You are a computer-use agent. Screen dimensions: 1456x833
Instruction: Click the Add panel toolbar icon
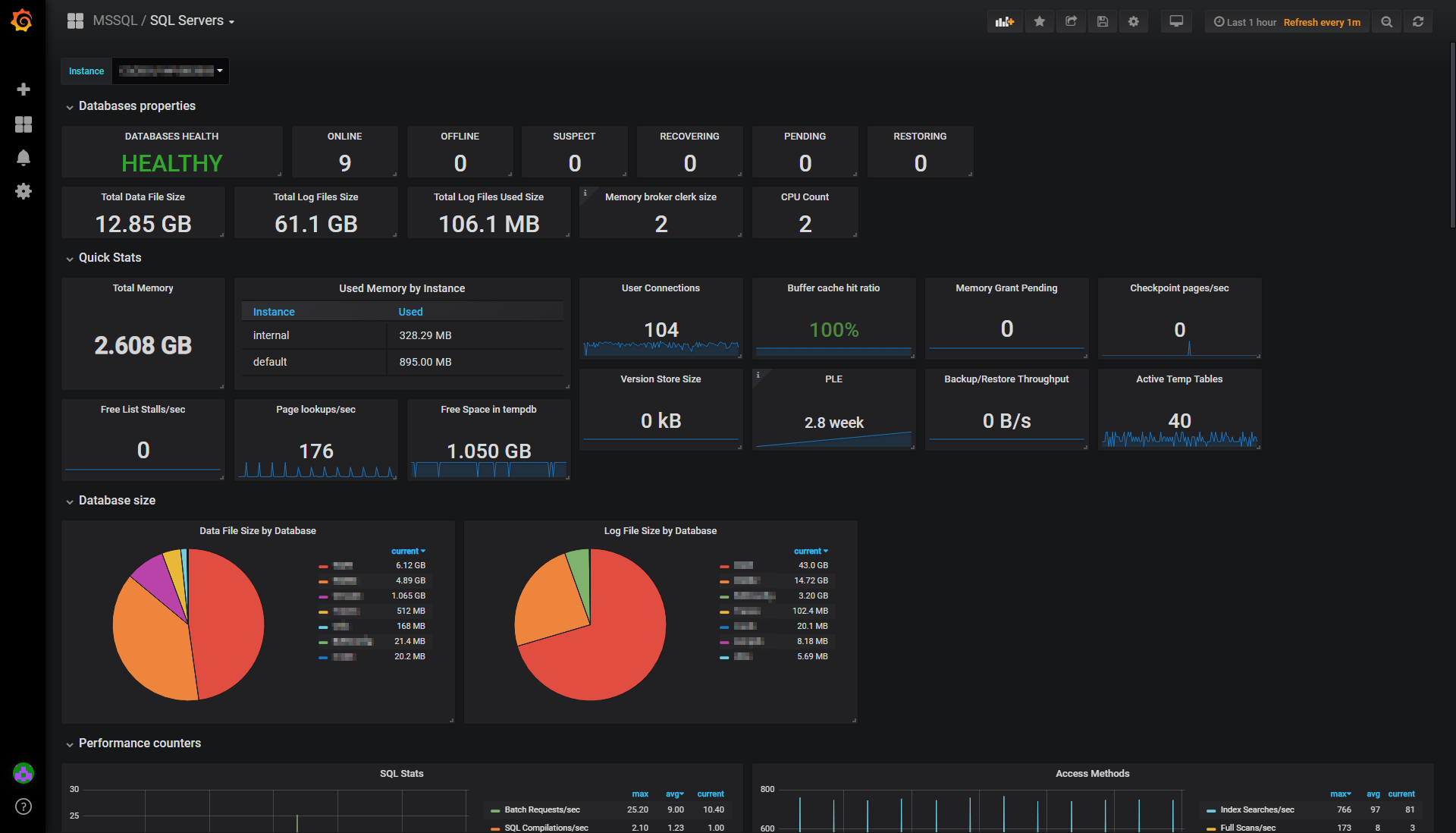1005,22
